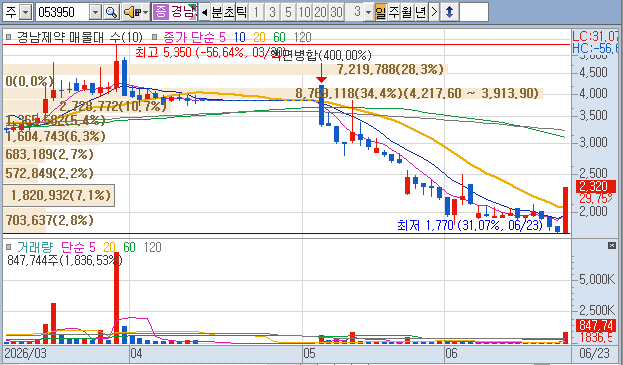The height and width of the screenshot is (365, 623).
Task: Click the orange 20 price moving average label
Action: point(259,37)
